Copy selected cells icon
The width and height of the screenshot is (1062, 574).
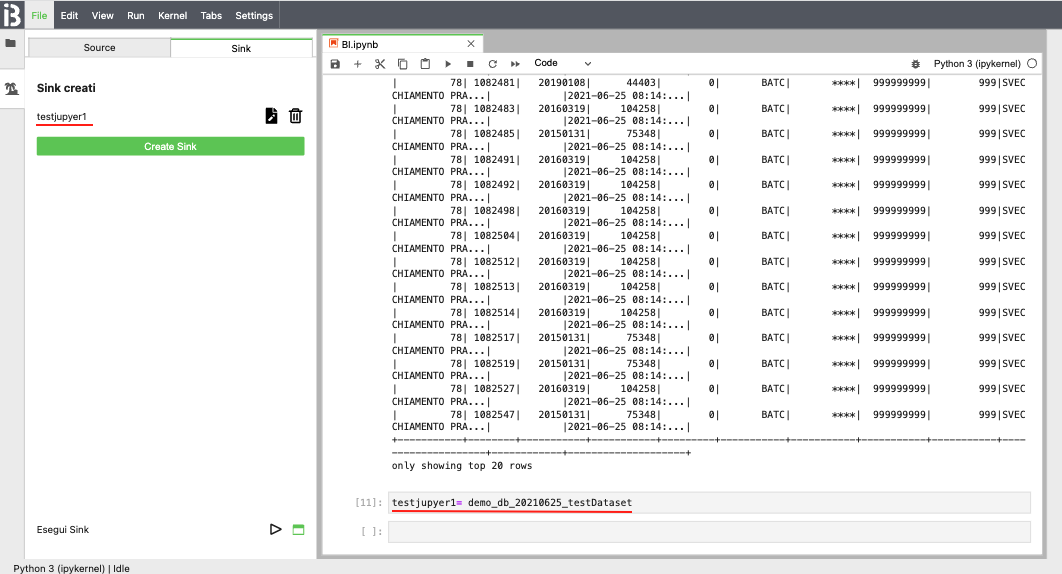[402, 64]
